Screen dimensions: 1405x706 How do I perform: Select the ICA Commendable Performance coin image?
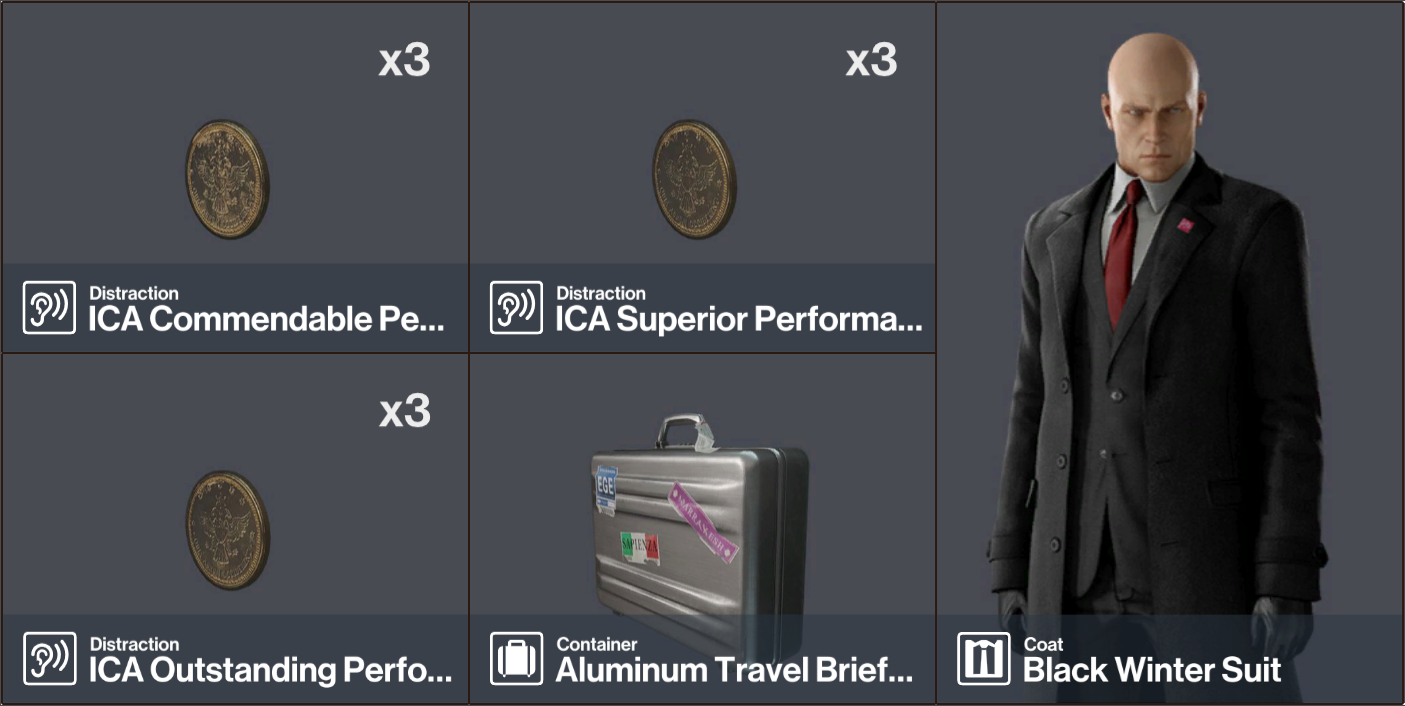coord(228,180)
